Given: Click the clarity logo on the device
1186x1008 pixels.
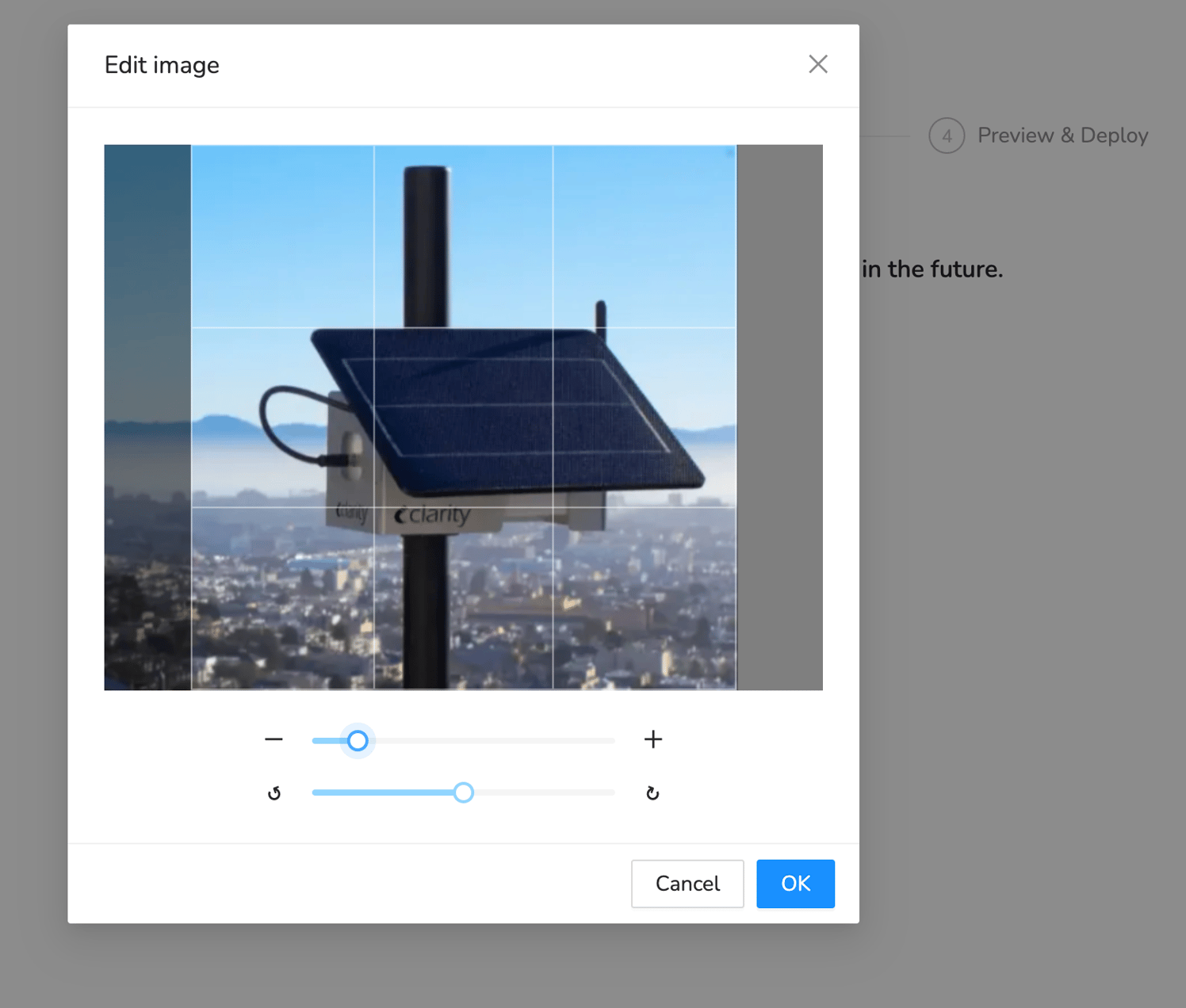Looking at the screenshot, I should [x=433, y=515].
